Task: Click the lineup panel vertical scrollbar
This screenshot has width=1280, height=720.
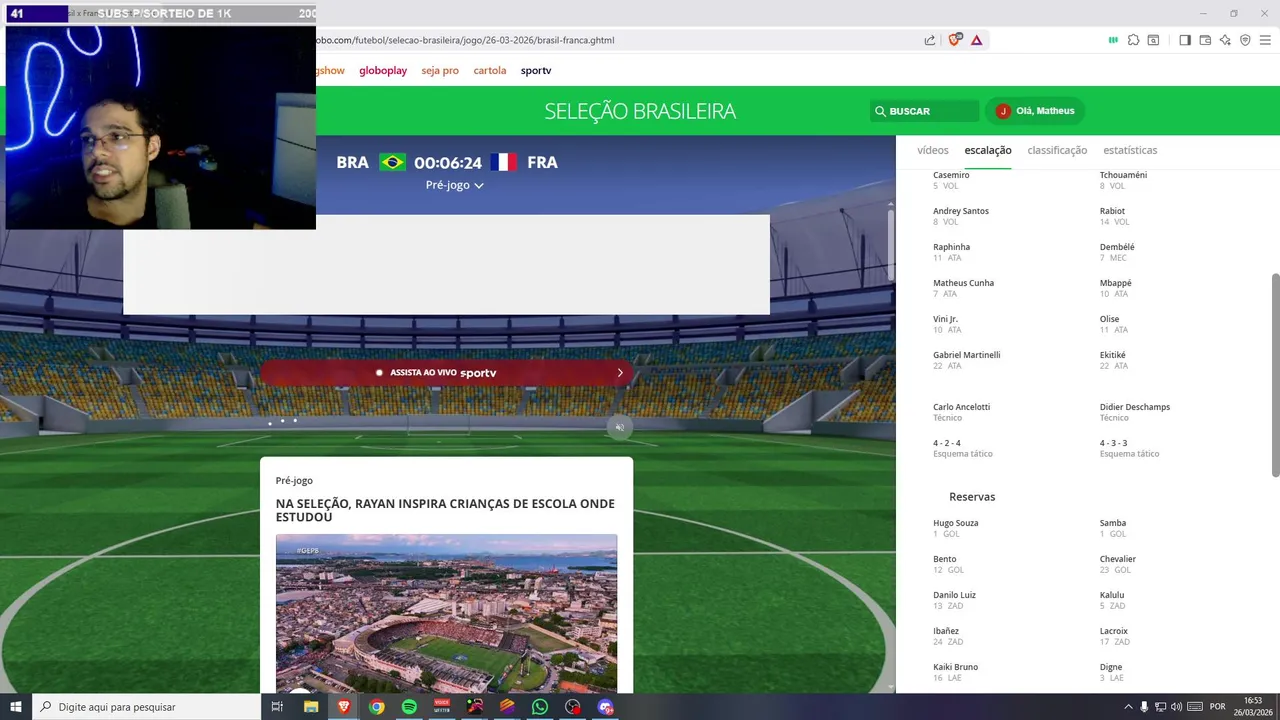Action: [1275, 375]
